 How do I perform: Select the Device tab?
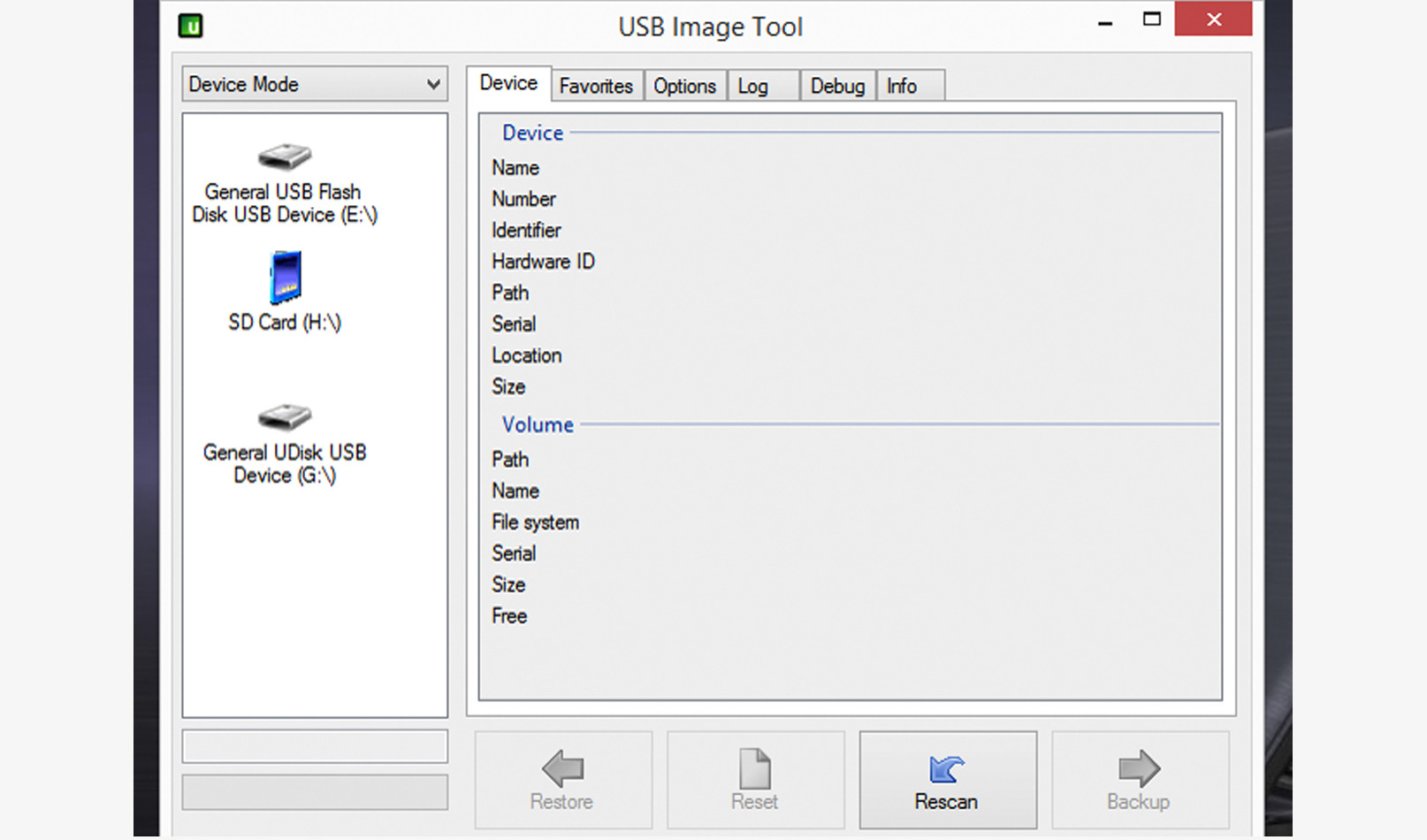click(x=508, y=83)
